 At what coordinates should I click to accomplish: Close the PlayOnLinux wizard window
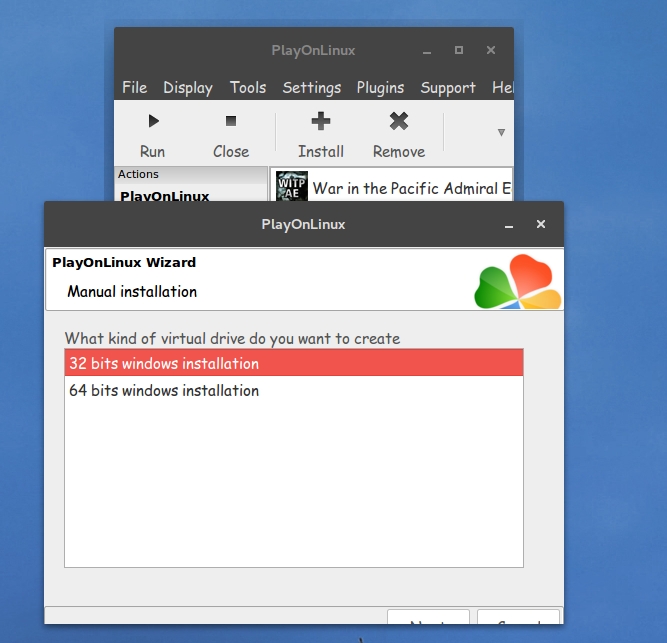click(541, 224)
